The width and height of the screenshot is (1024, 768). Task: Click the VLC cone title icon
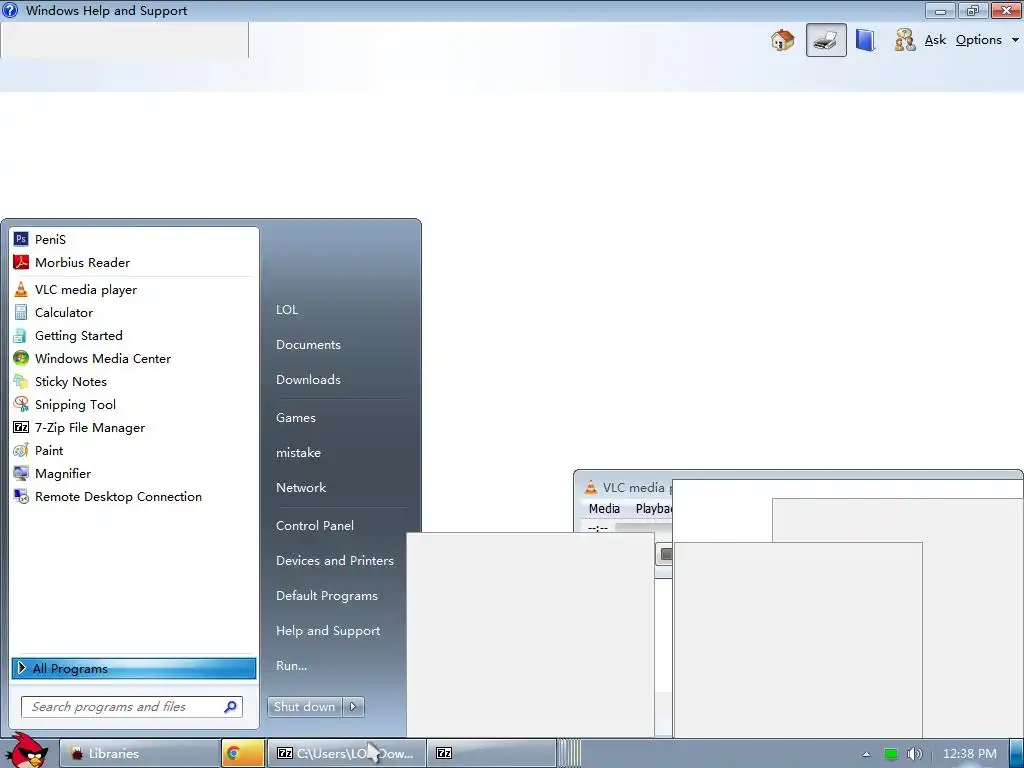590,487
